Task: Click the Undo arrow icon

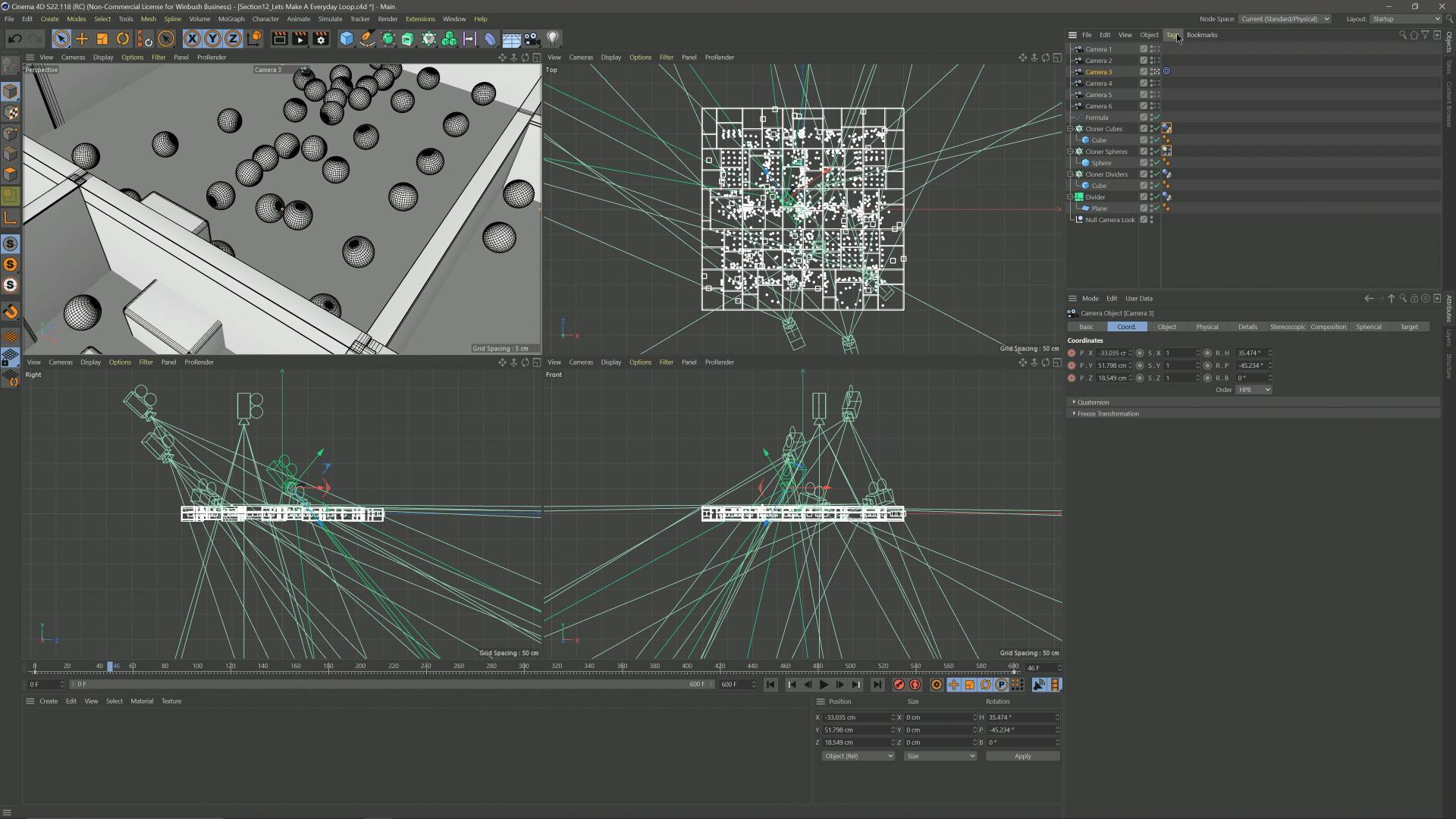Action: 14,39
